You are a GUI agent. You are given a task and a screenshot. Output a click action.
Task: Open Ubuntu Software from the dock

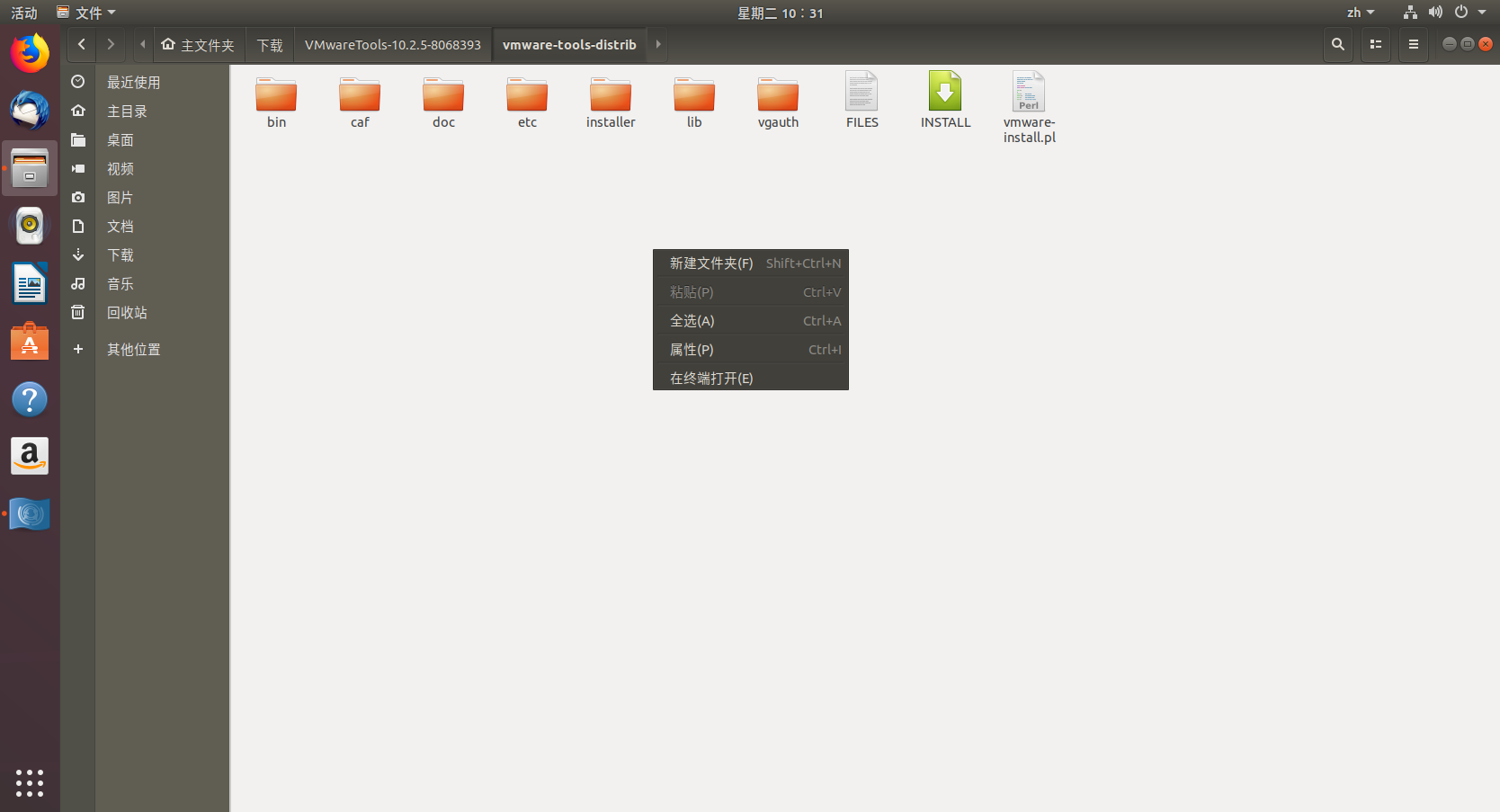pyautogui.click(x=30, y=341)
